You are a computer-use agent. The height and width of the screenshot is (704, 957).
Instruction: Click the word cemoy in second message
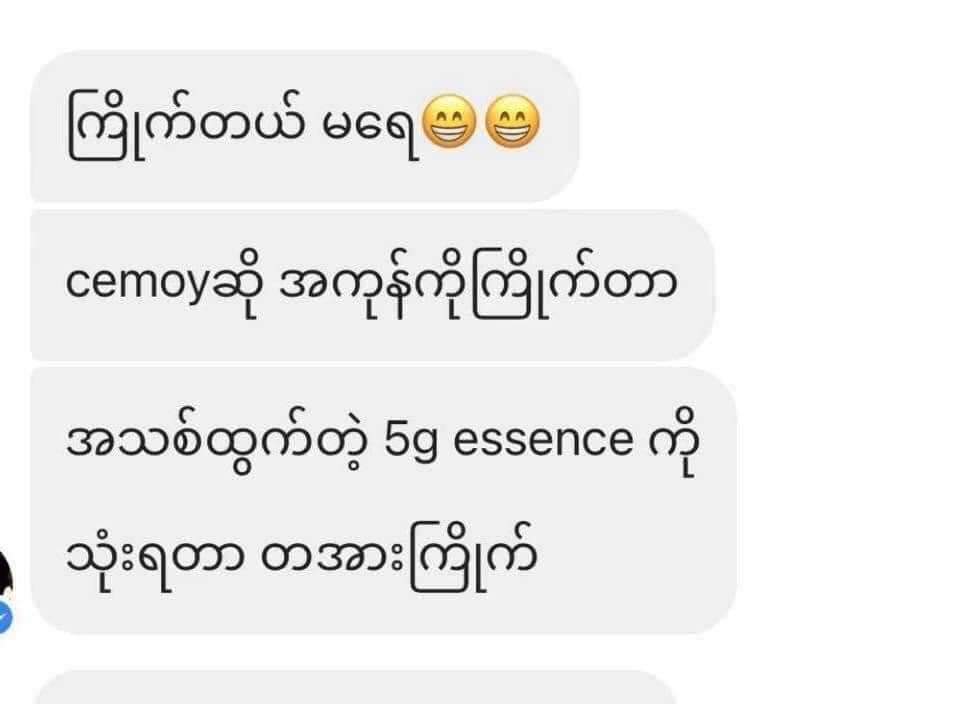(x=137, y=285)
